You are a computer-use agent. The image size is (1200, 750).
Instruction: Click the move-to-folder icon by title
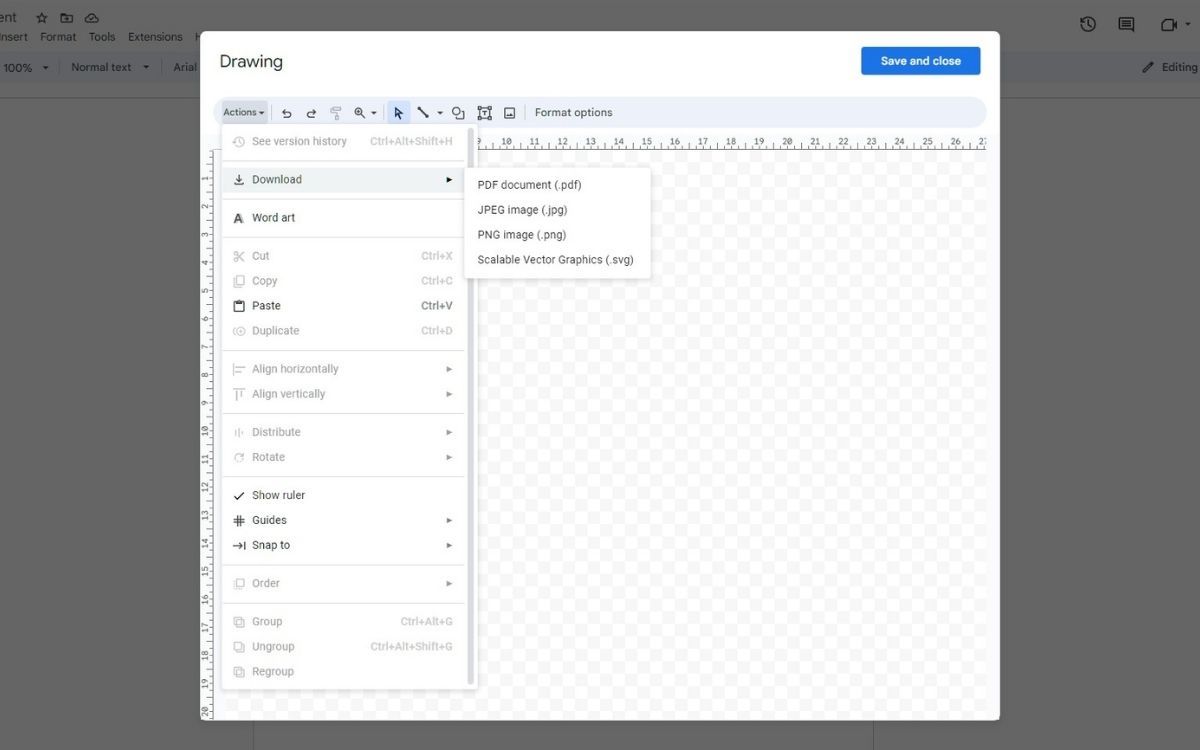(x=67, y=18)
